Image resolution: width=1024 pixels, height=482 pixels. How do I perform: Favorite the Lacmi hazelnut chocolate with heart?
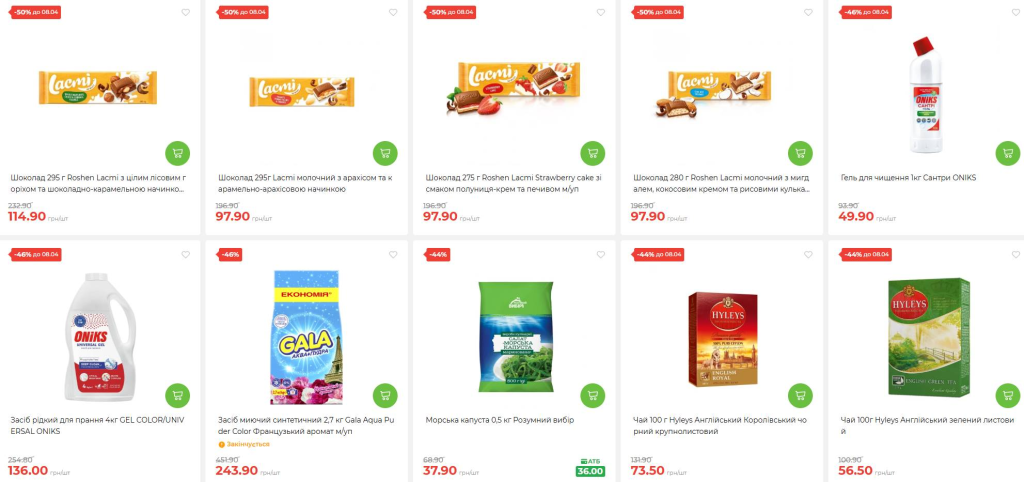click(185, 12)
